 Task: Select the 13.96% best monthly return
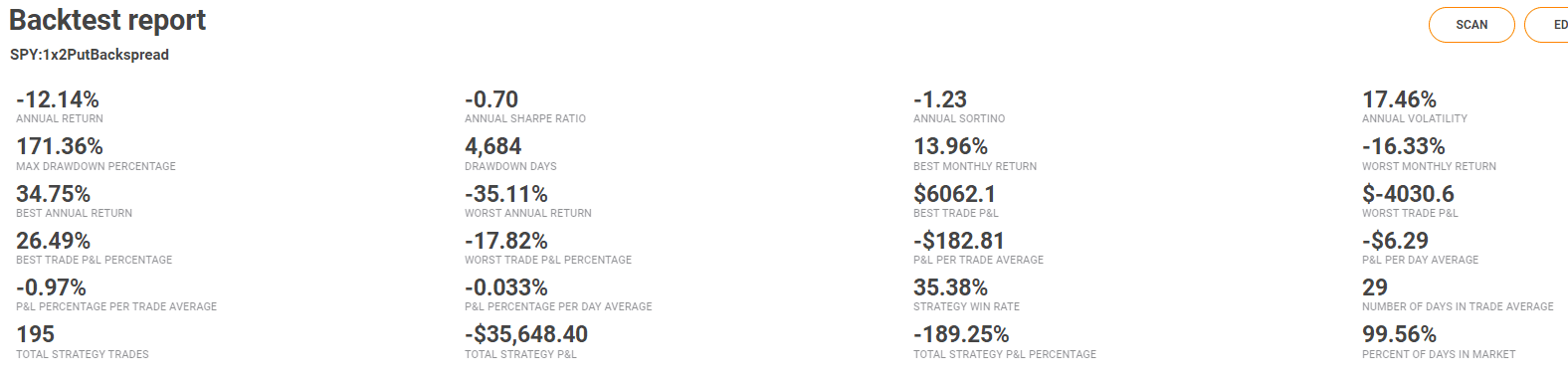950,146
